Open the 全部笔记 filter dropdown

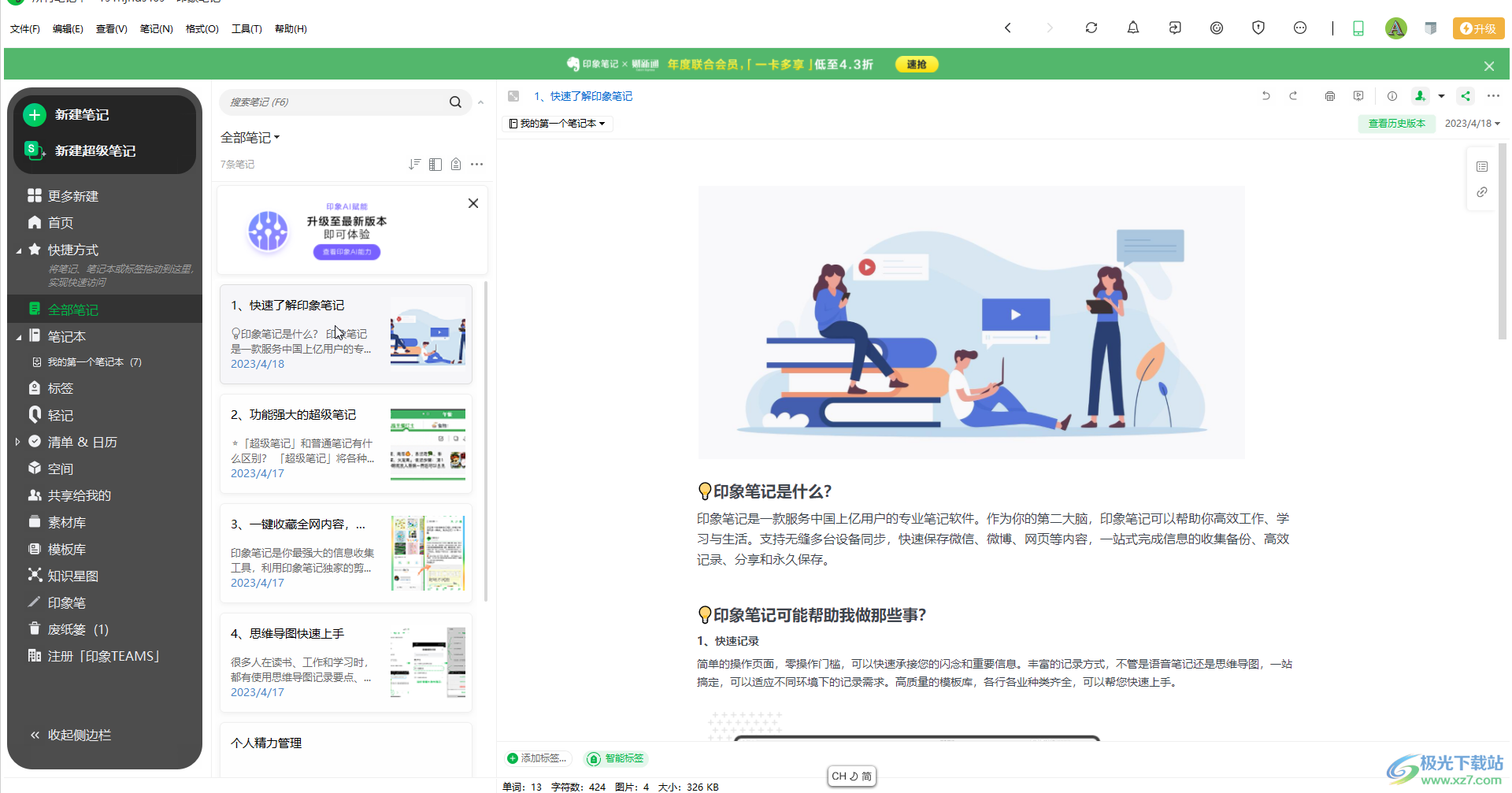pyautogui.click(x=250, y=138)
